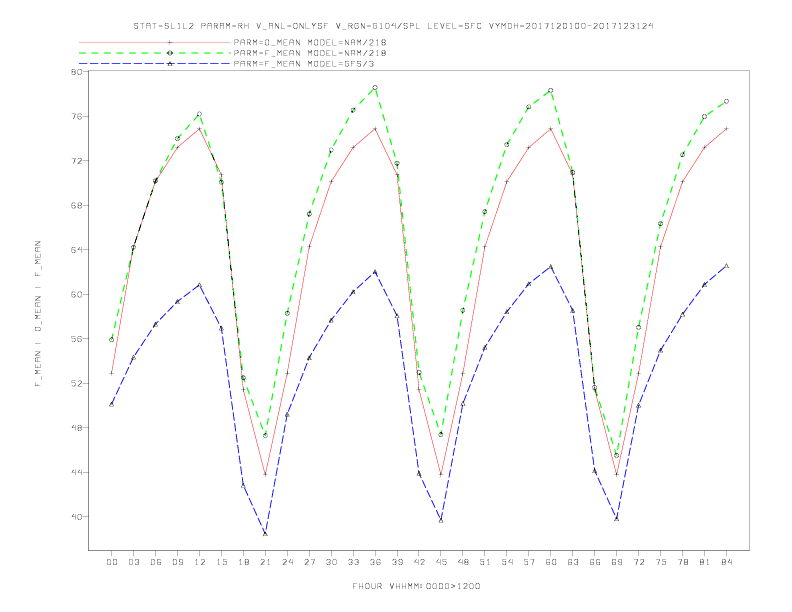792x612 pixels.
Task: Click x-axis tick label 81
Action: pos(705,562)
